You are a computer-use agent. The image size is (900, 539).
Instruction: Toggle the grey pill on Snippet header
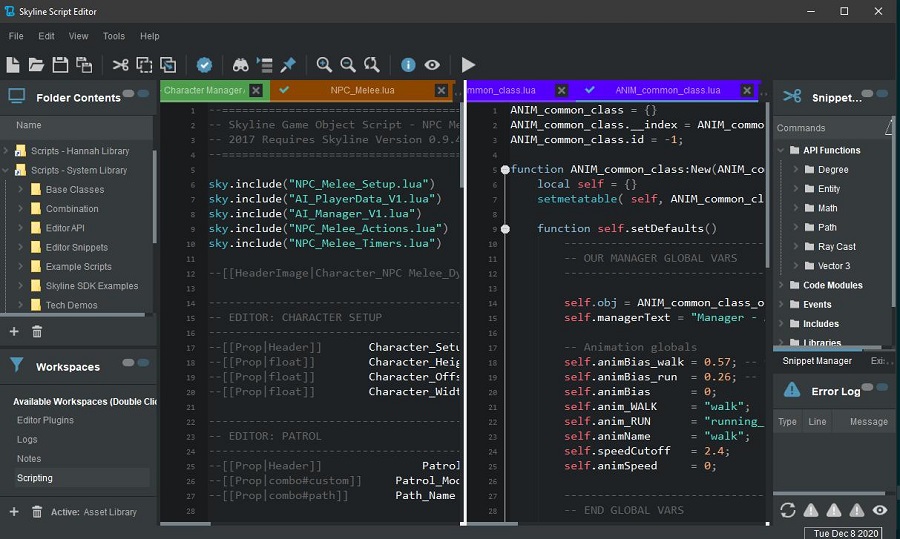point(867,93)
